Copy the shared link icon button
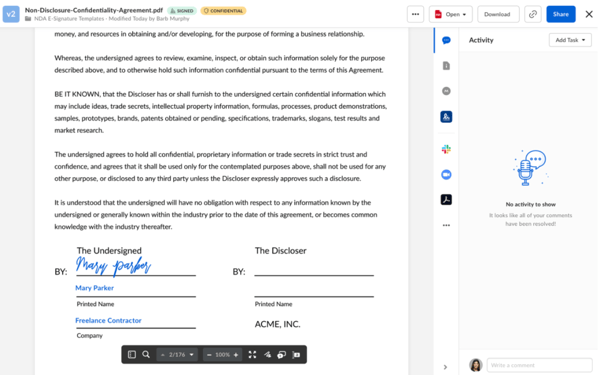Viewport: 600px width, 375px height. tap(533, 14)
